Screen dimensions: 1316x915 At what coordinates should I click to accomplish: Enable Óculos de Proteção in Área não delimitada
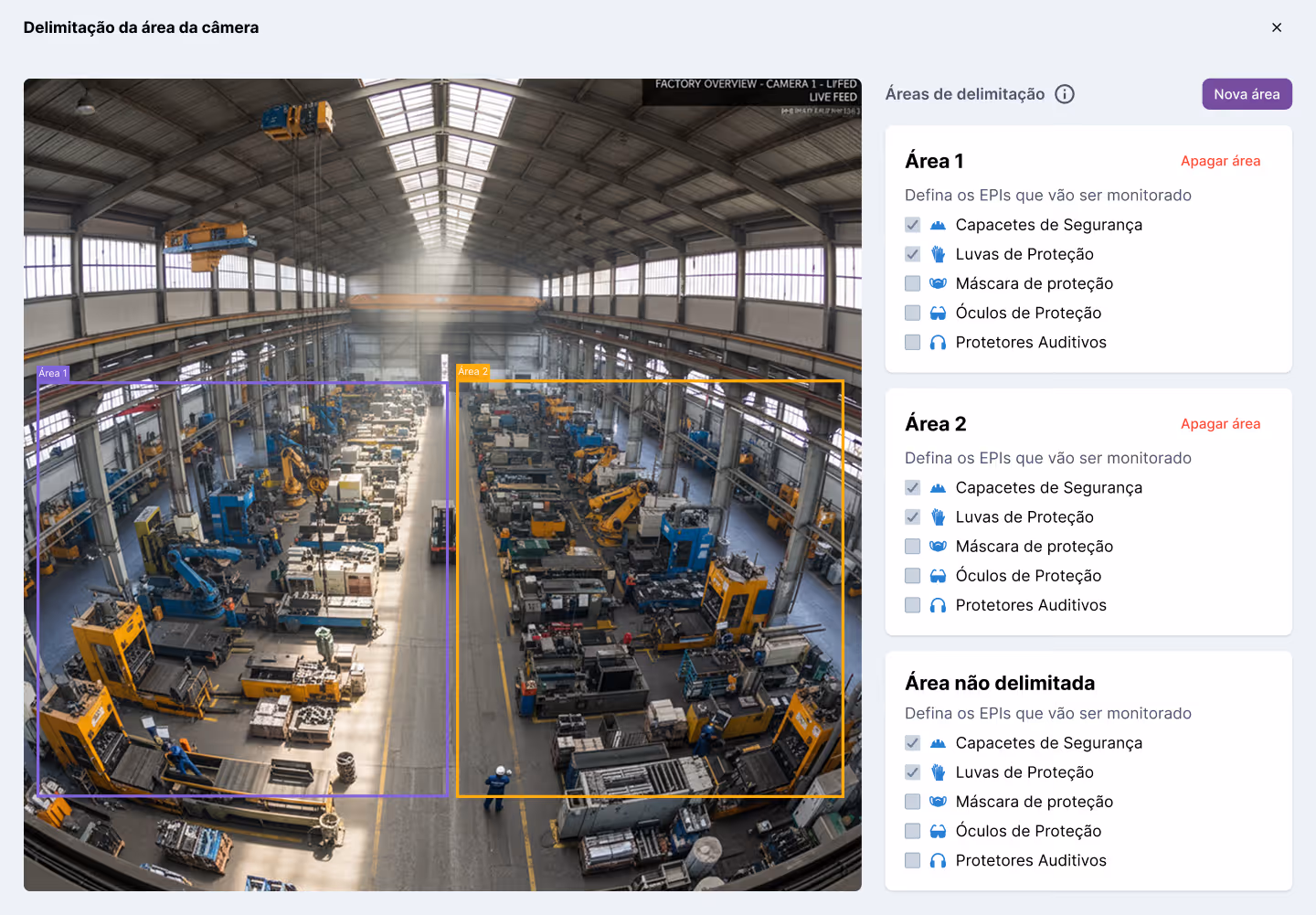click(x=912, y=831)
